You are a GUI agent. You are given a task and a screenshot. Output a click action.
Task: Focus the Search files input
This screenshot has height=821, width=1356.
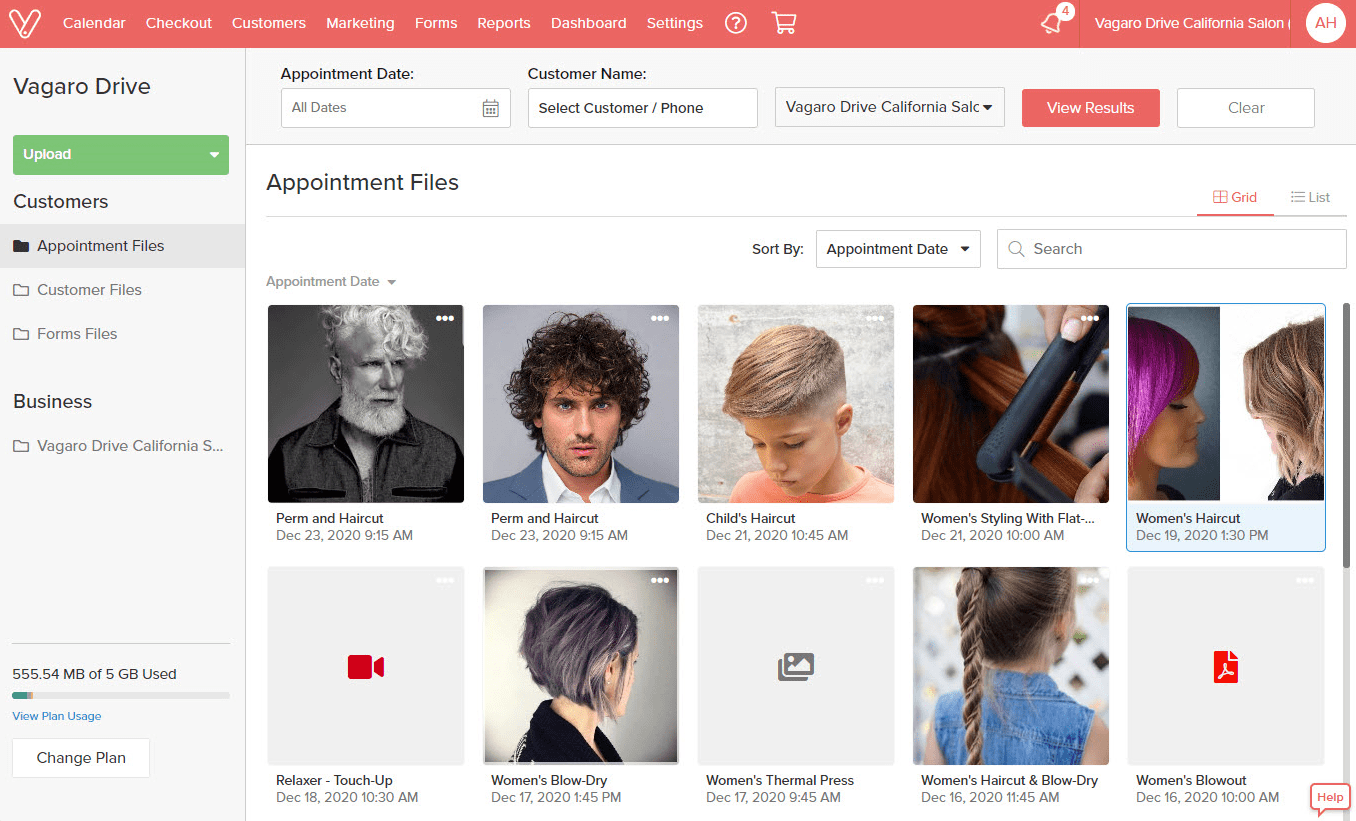pos(1172,249)
